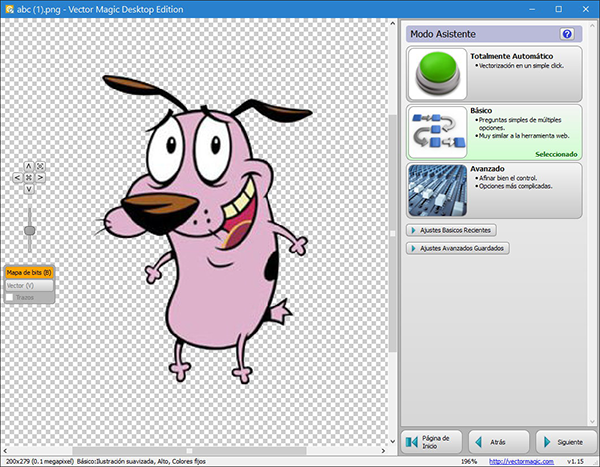This screenshot has height=467, width=600.
Task: Switch view to Vector (V)
Action: tap(29, 286)
